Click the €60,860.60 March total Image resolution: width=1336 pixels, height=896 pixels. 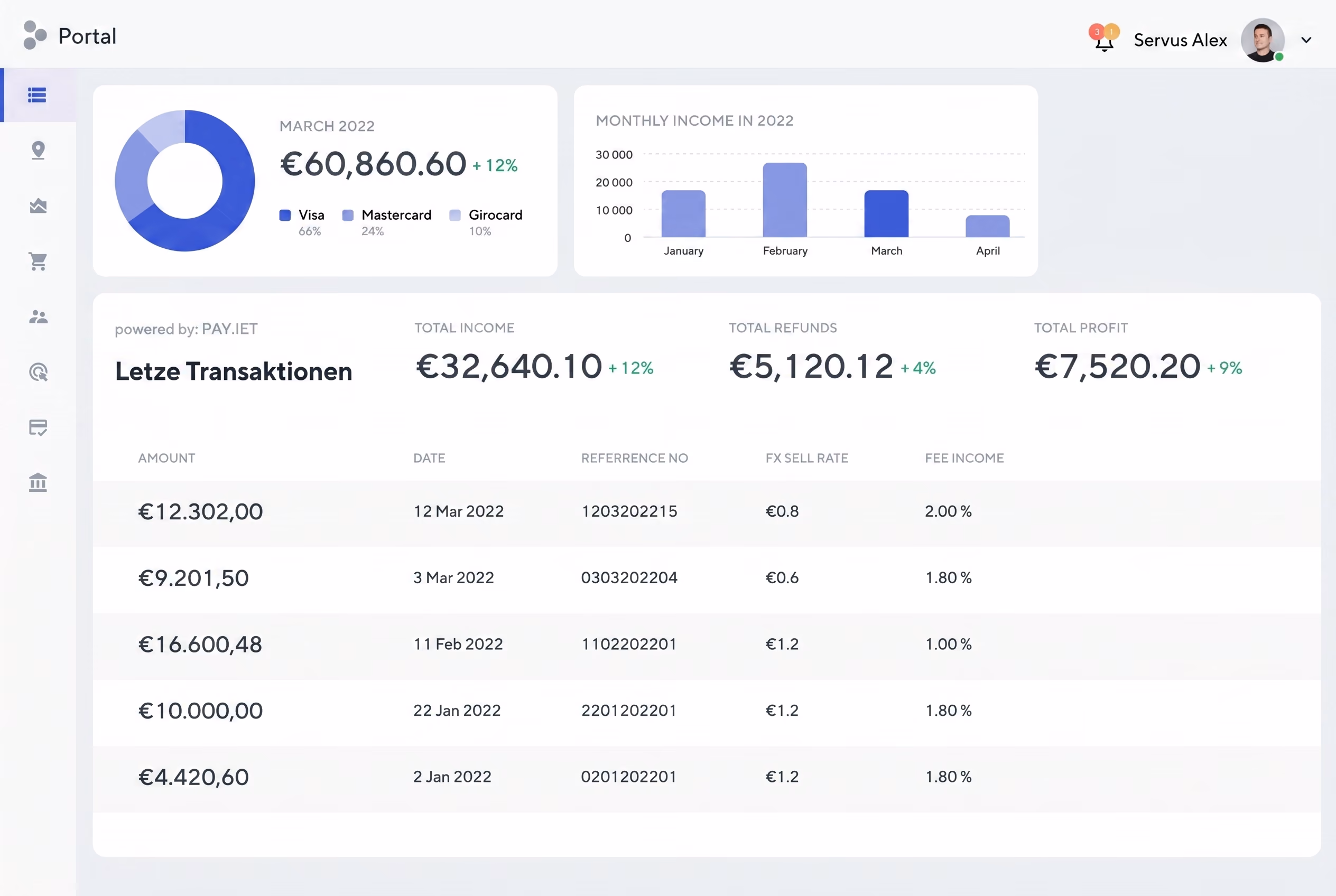click(373, 164)
